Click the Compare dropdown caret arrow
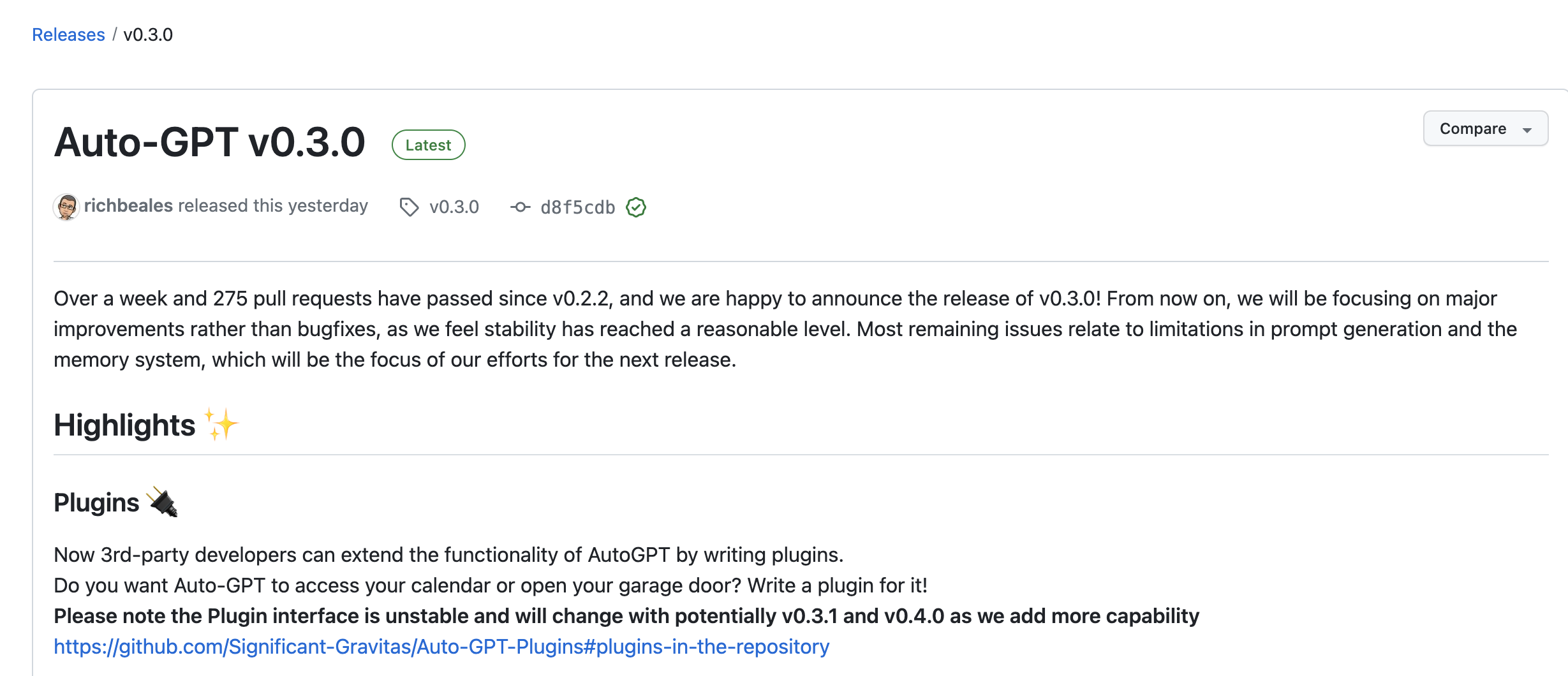1568x676 pixels. pyautogui.click(x=1527, y=130)
